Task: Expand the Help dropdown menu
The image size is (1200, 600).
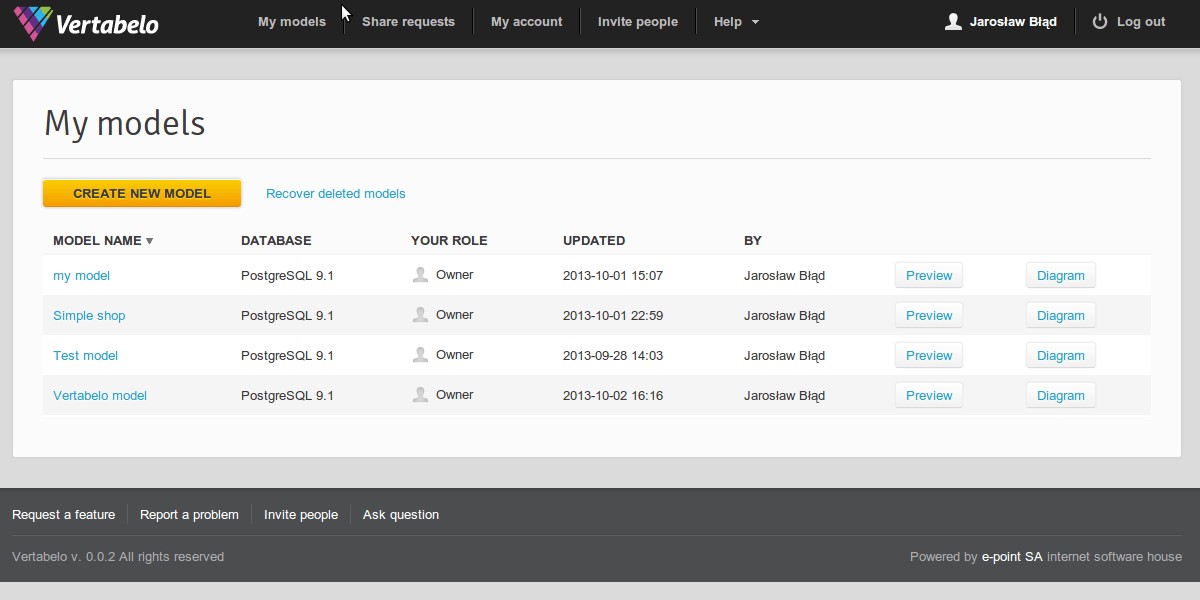Action: 736,22
